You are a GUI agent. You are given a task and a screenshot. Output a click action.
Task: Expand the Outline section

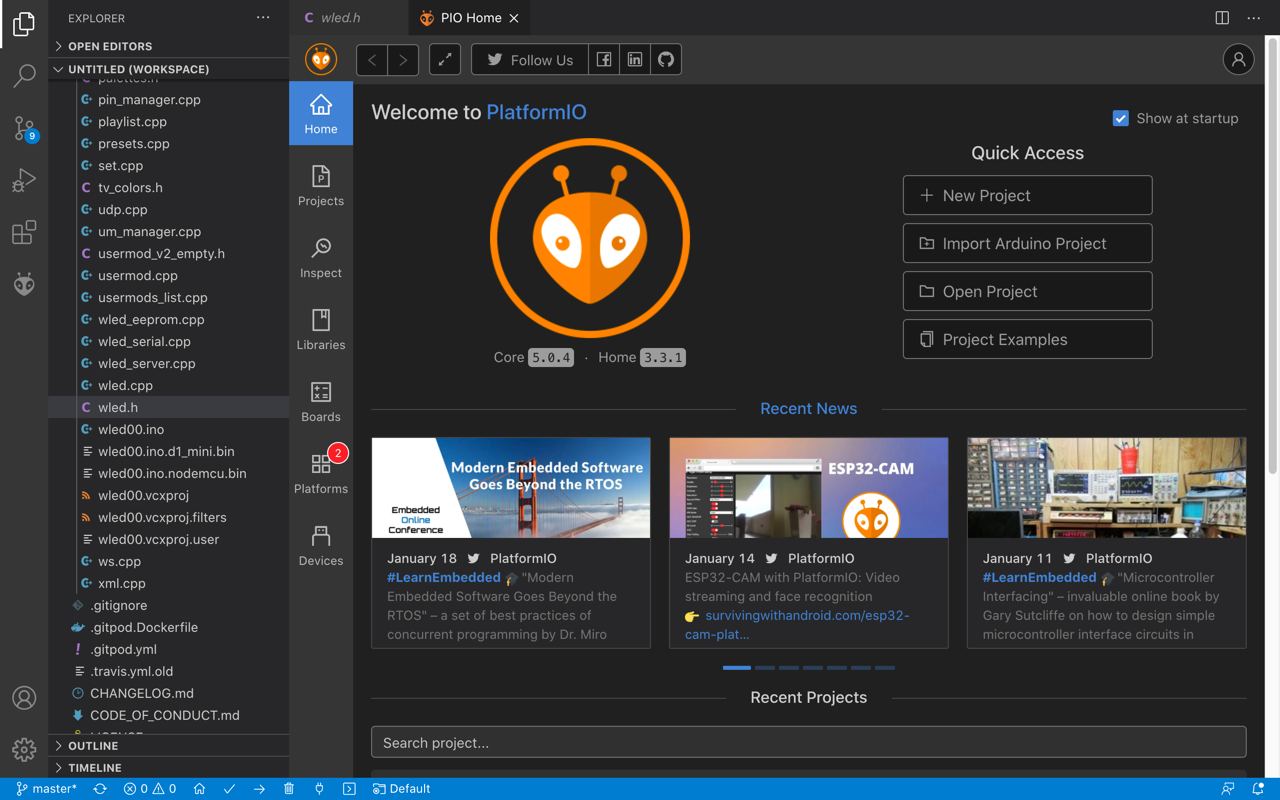point(169,746)
